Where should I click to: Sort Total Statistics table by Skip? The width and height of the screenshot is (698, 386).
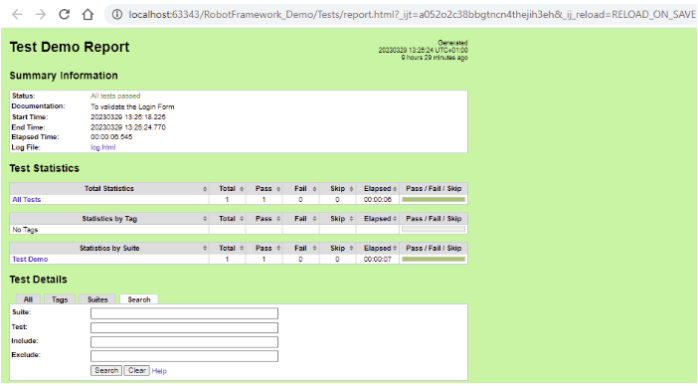click(x=337, y=189)
